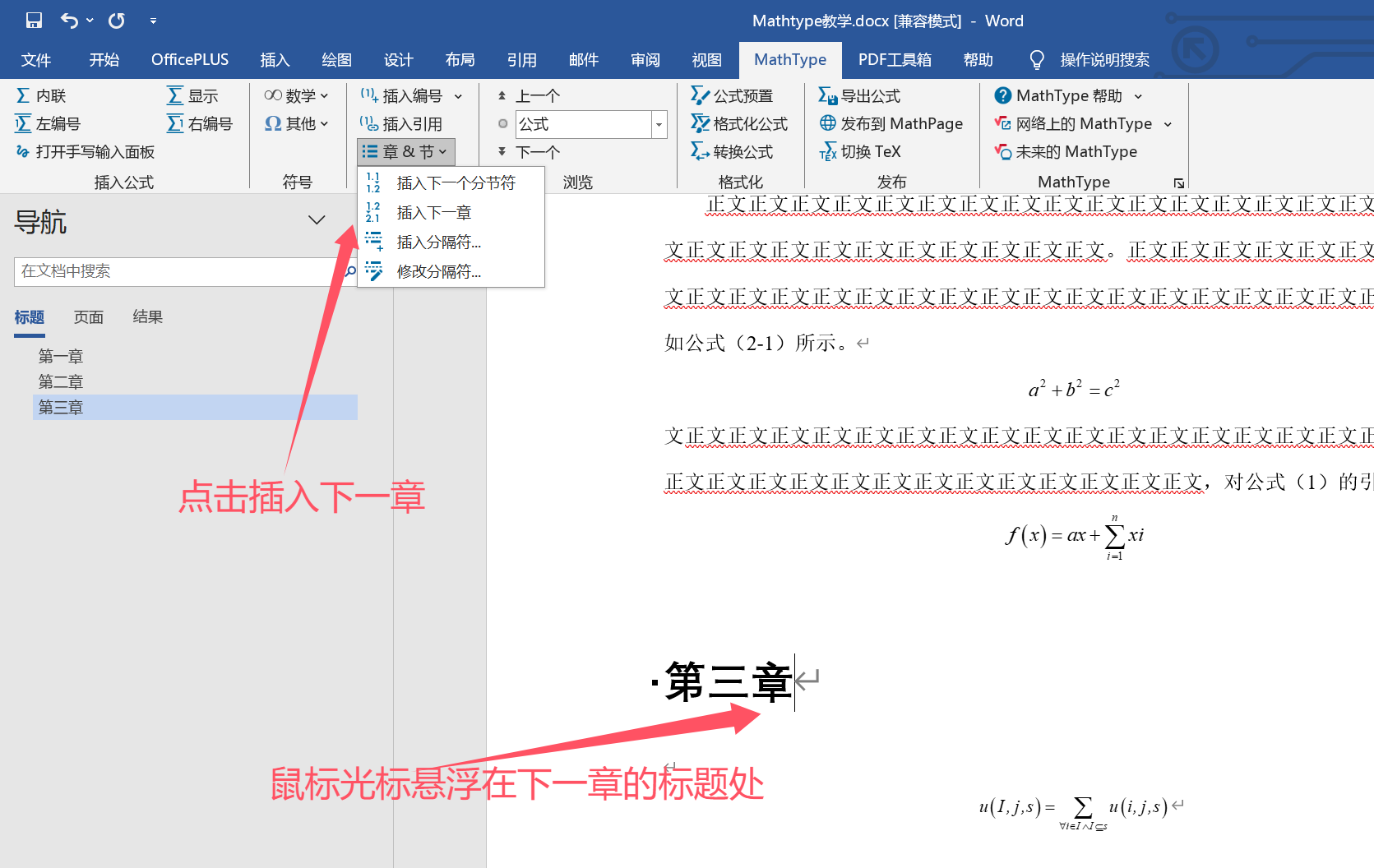
Task: Open the 邮件 ribbon tab
Action: point(584,60)
